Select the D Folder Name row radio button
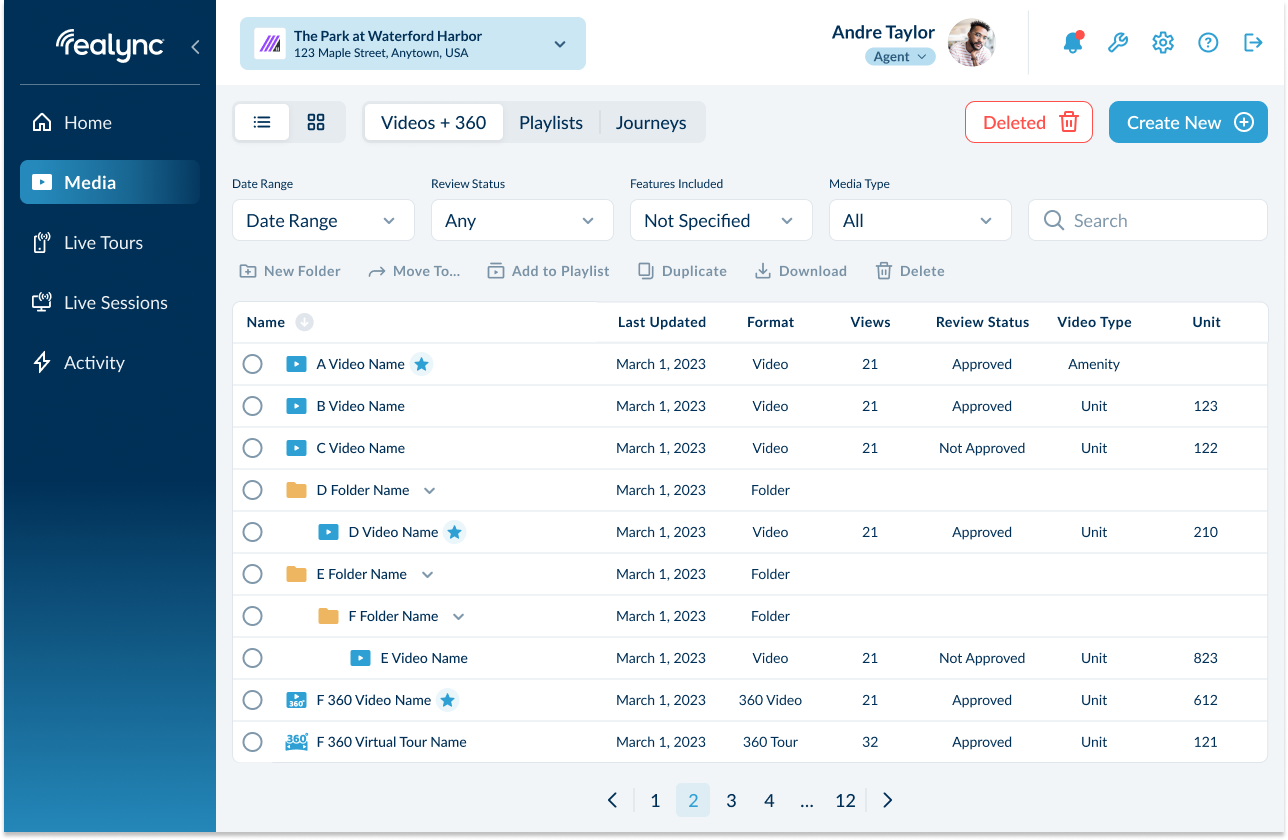This screenshot has height=840, width=1288. pos(253,490)
